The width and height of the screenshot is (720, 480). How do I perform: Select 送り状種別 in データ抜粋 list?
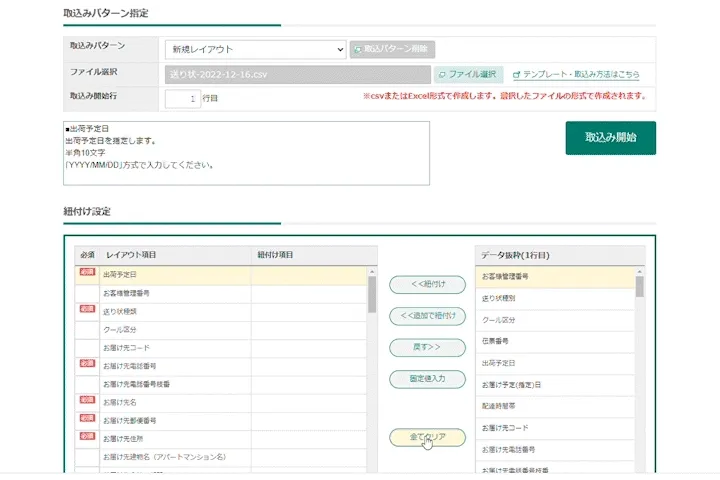(x=555, y=299)
